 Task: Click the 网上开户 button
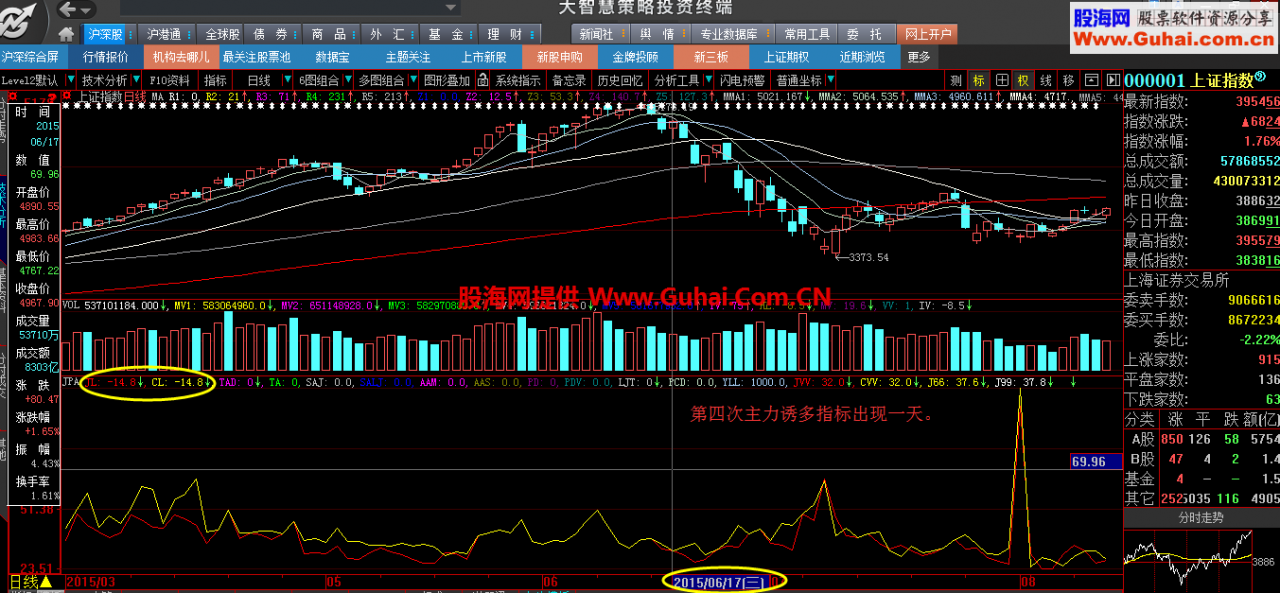(927, 34)
